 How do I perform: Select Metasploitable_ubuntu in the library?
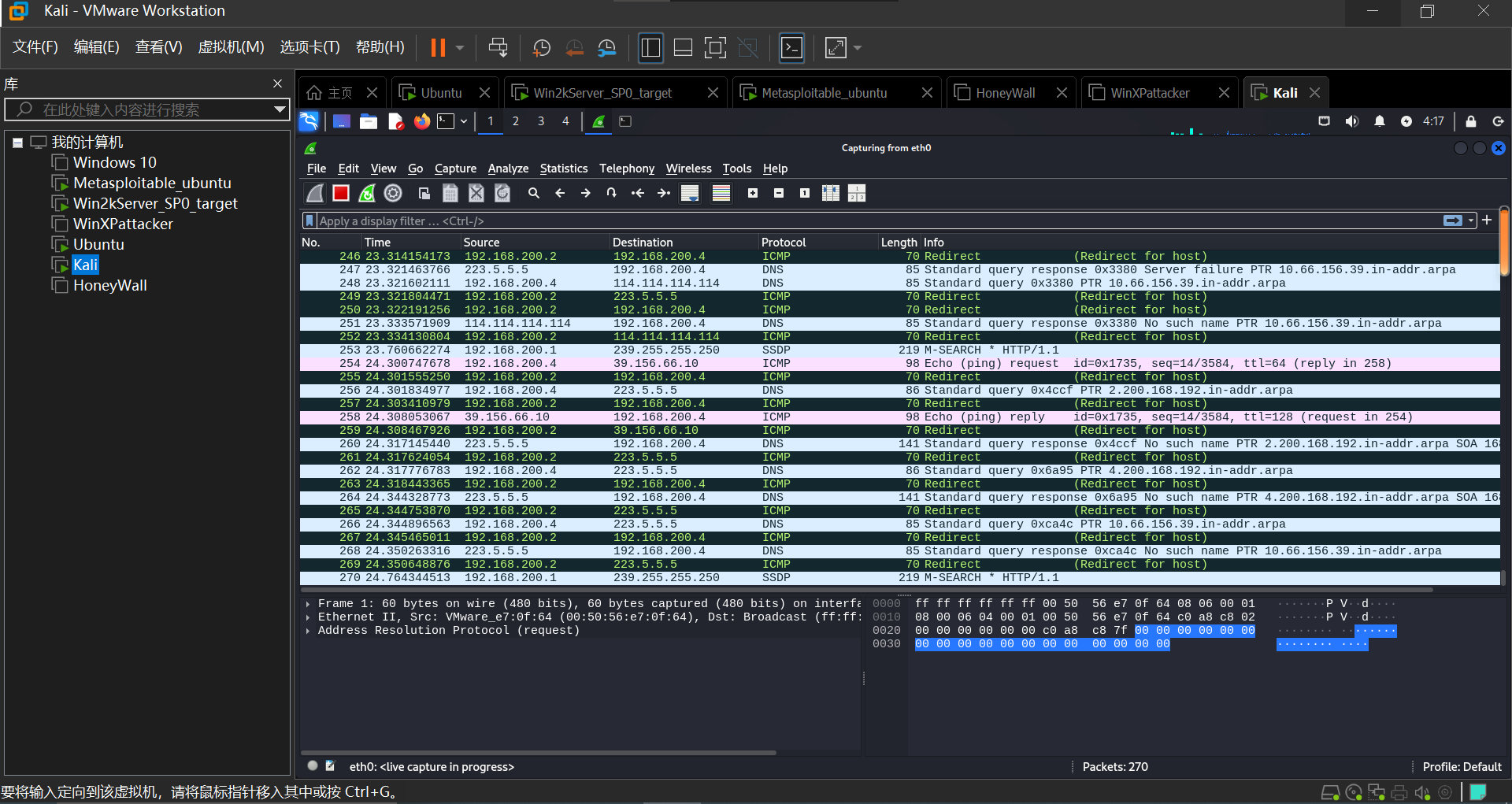pos(152,183)
